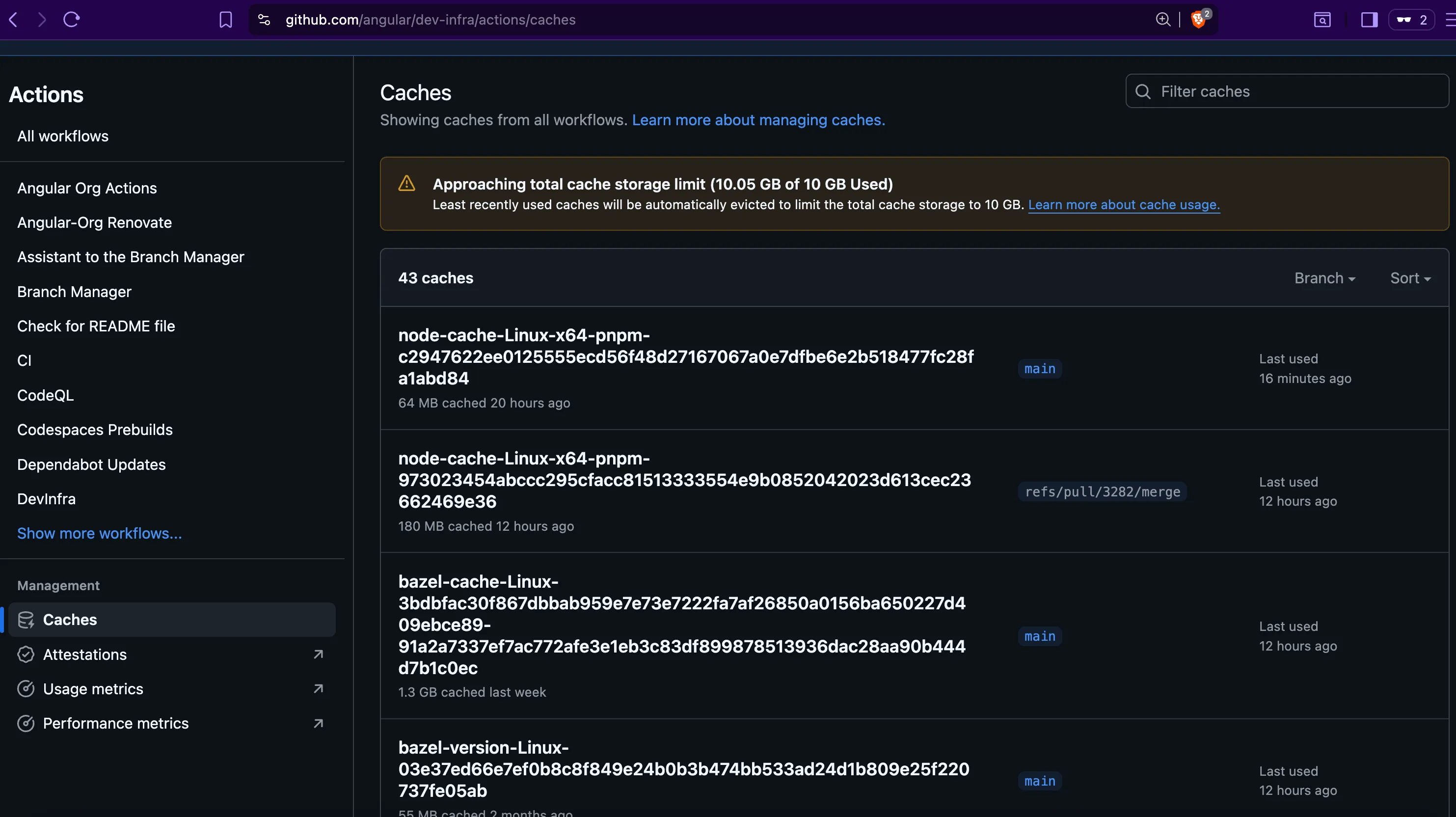Select All workflows in the sidebar
1456x817 pixels.
[63, 136]
